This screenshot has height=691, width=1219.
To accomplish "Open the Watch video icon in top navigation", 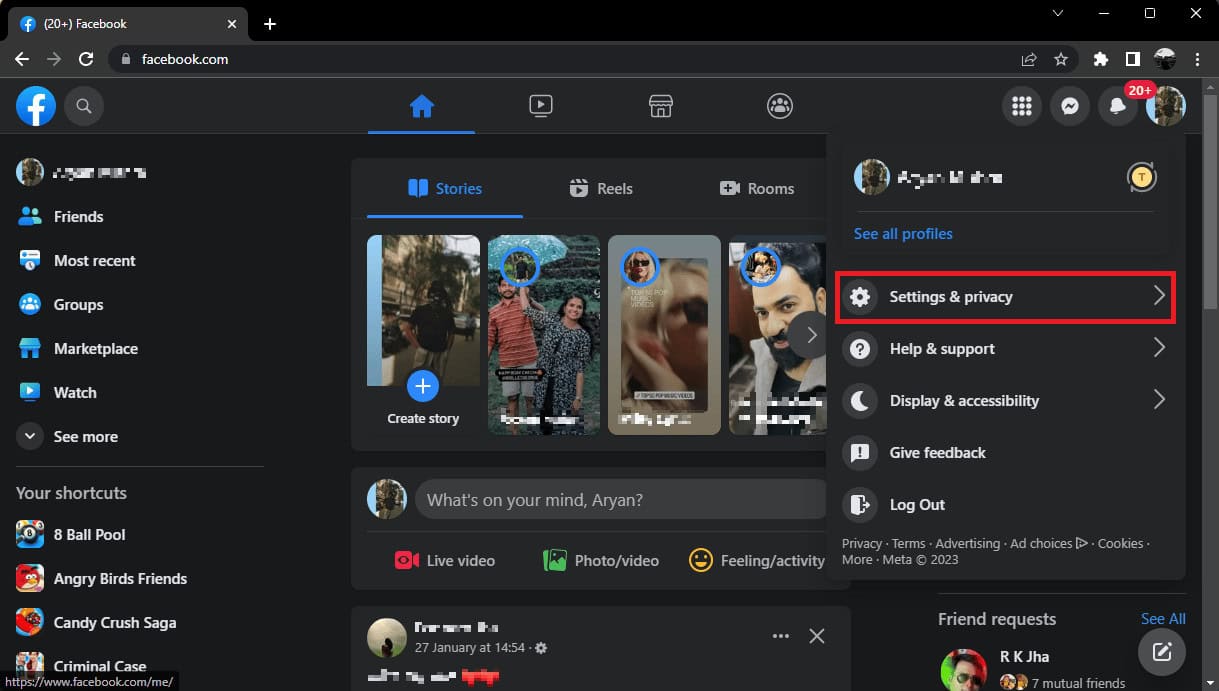I will pos(541,105).
